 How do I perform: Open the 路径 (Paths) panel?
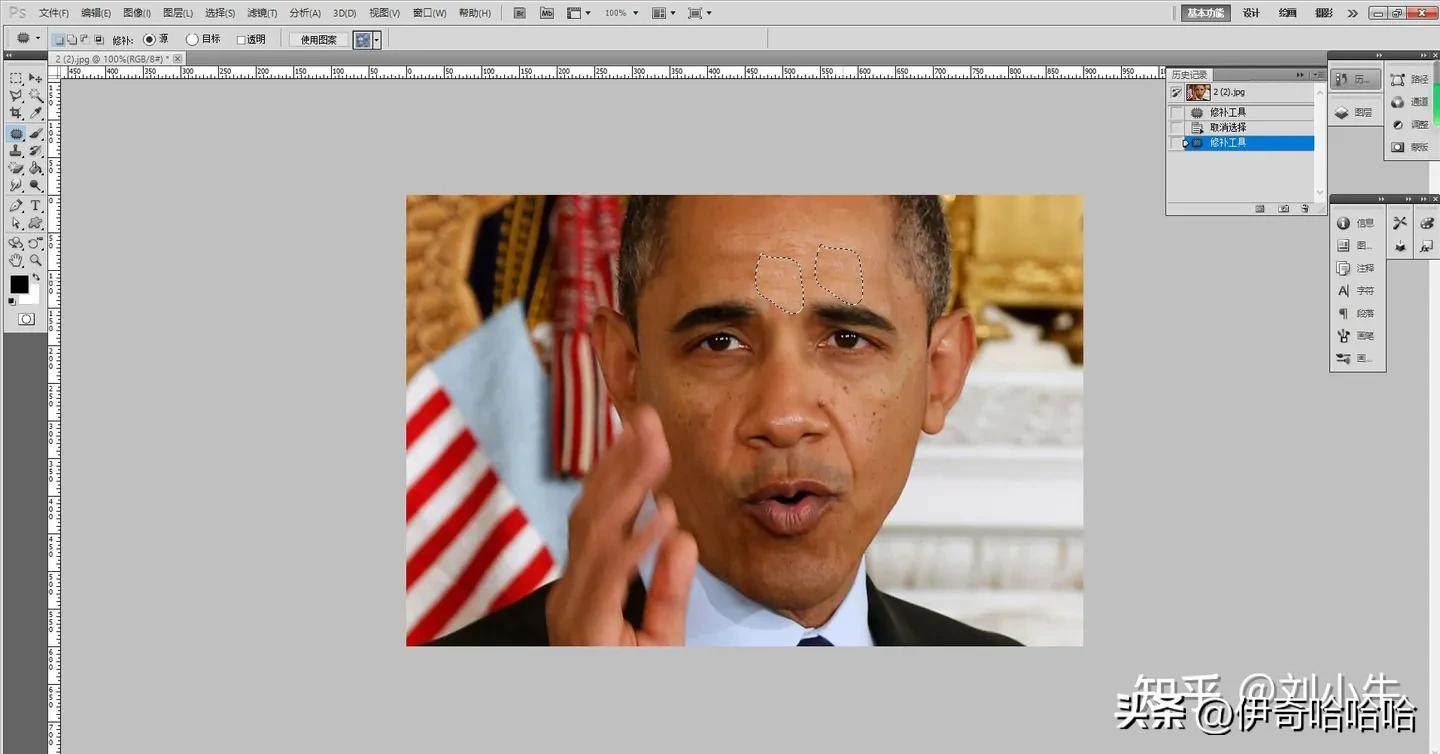[x=1418, y=78]
